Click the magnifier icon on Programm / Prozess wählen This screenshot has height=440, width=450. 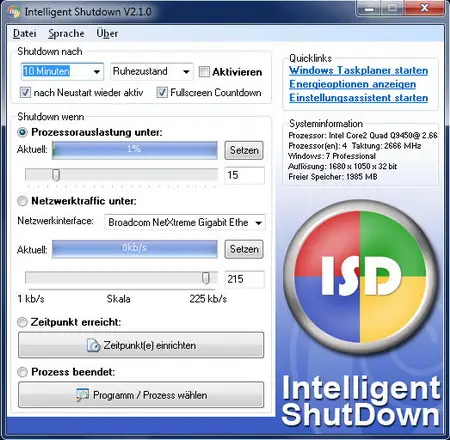[x=82, y=395]
